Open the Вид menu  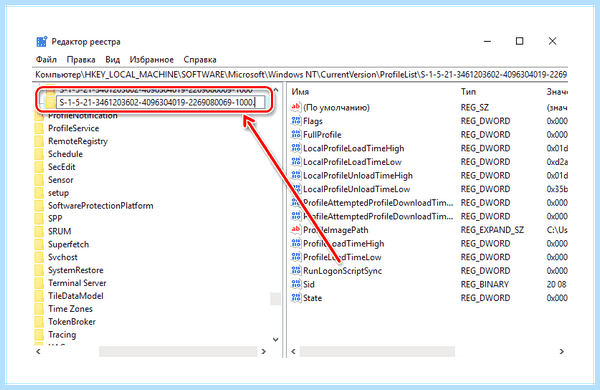click(x=112, y=60)
